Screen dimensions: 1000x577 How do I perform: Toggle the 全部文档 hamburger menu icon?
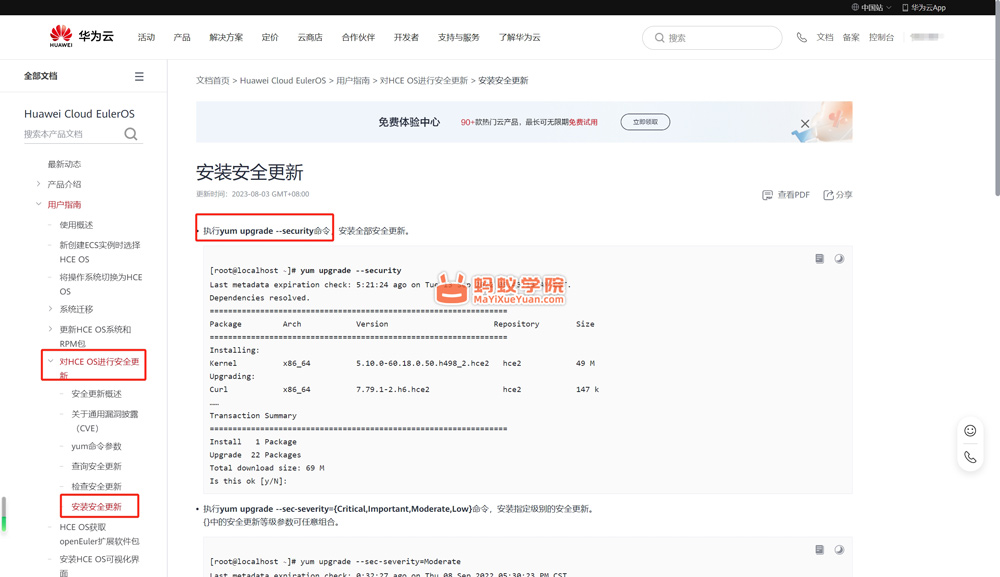click(x=139, y=77)
